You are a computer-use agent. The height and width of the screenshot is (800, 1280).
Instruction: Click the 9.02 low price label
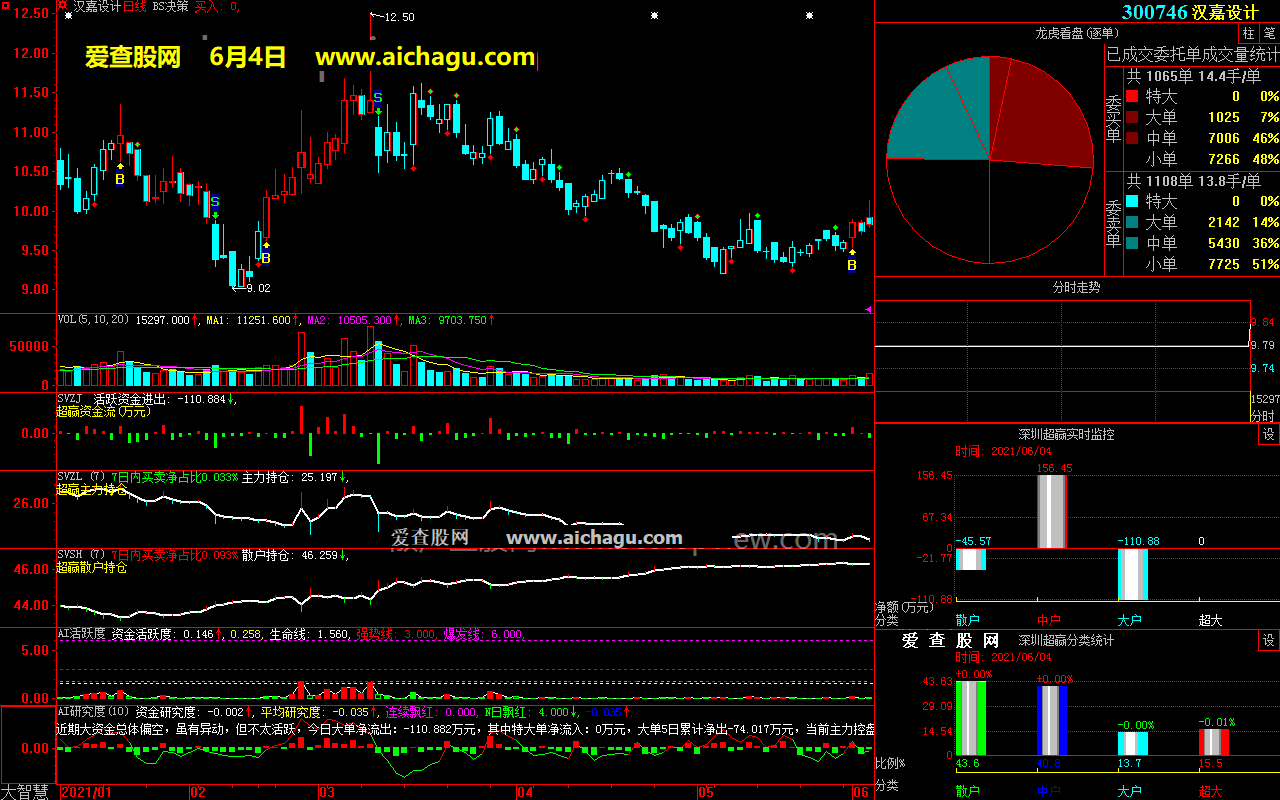[x=257, y=288]
